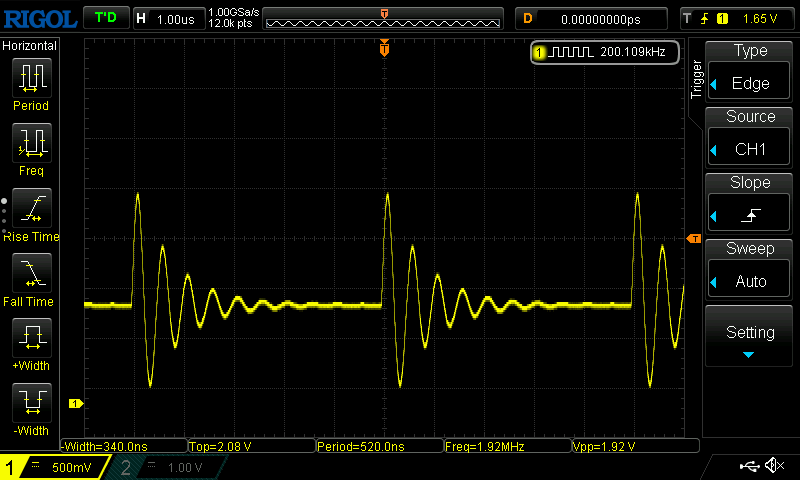
Task: Select the -Width measurement icon
Action: coord(32,402)
